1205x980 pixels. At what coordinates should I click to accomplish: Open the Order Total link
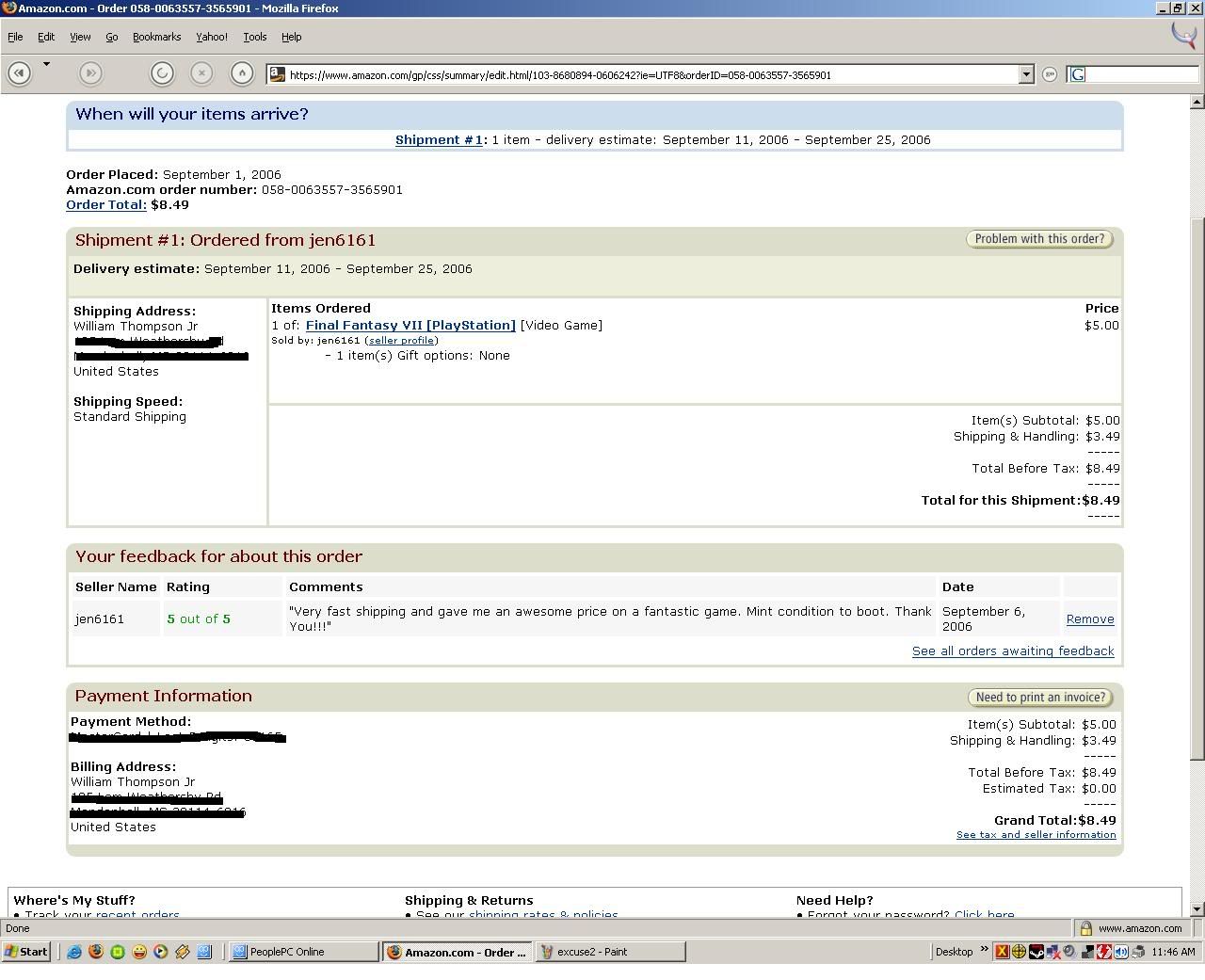click(x=105, y=204)
